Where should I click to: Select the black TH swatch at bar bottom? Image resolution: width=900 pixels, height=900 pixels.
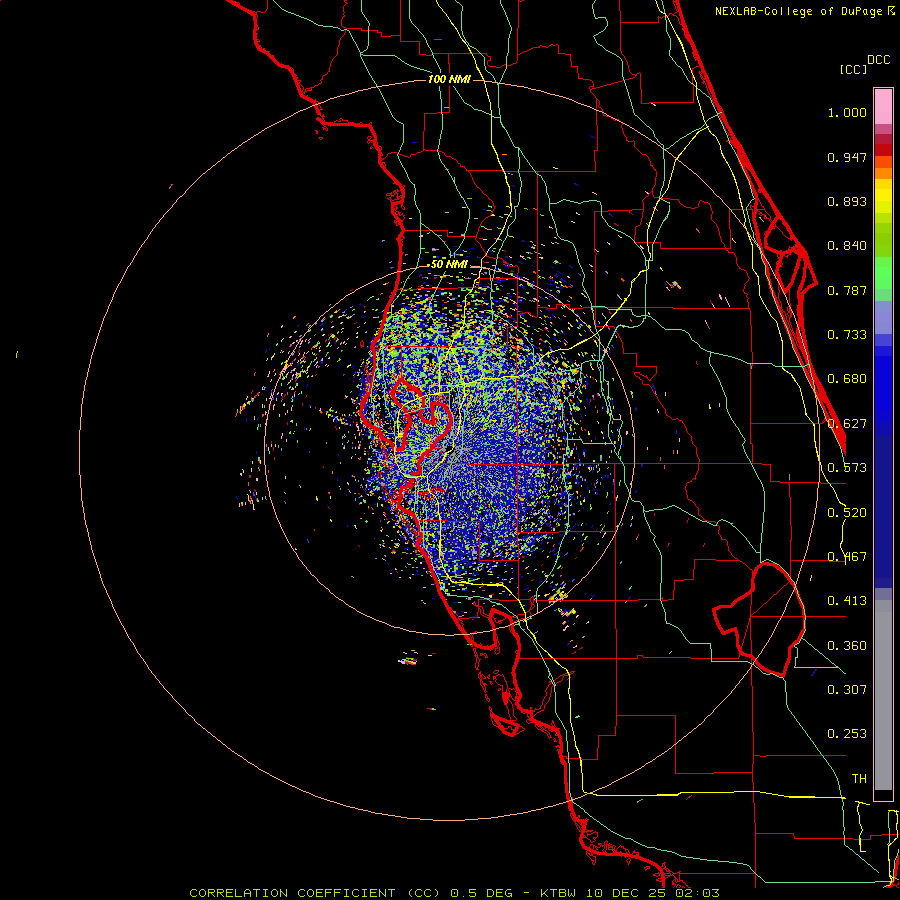883,794
